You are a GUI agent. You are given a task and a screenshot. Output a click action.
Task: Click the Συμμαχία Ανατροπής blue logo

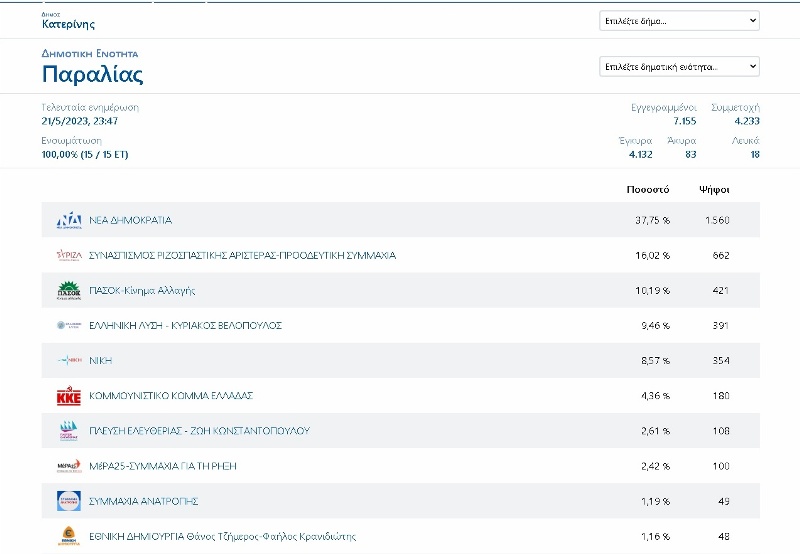coord(69,501)
